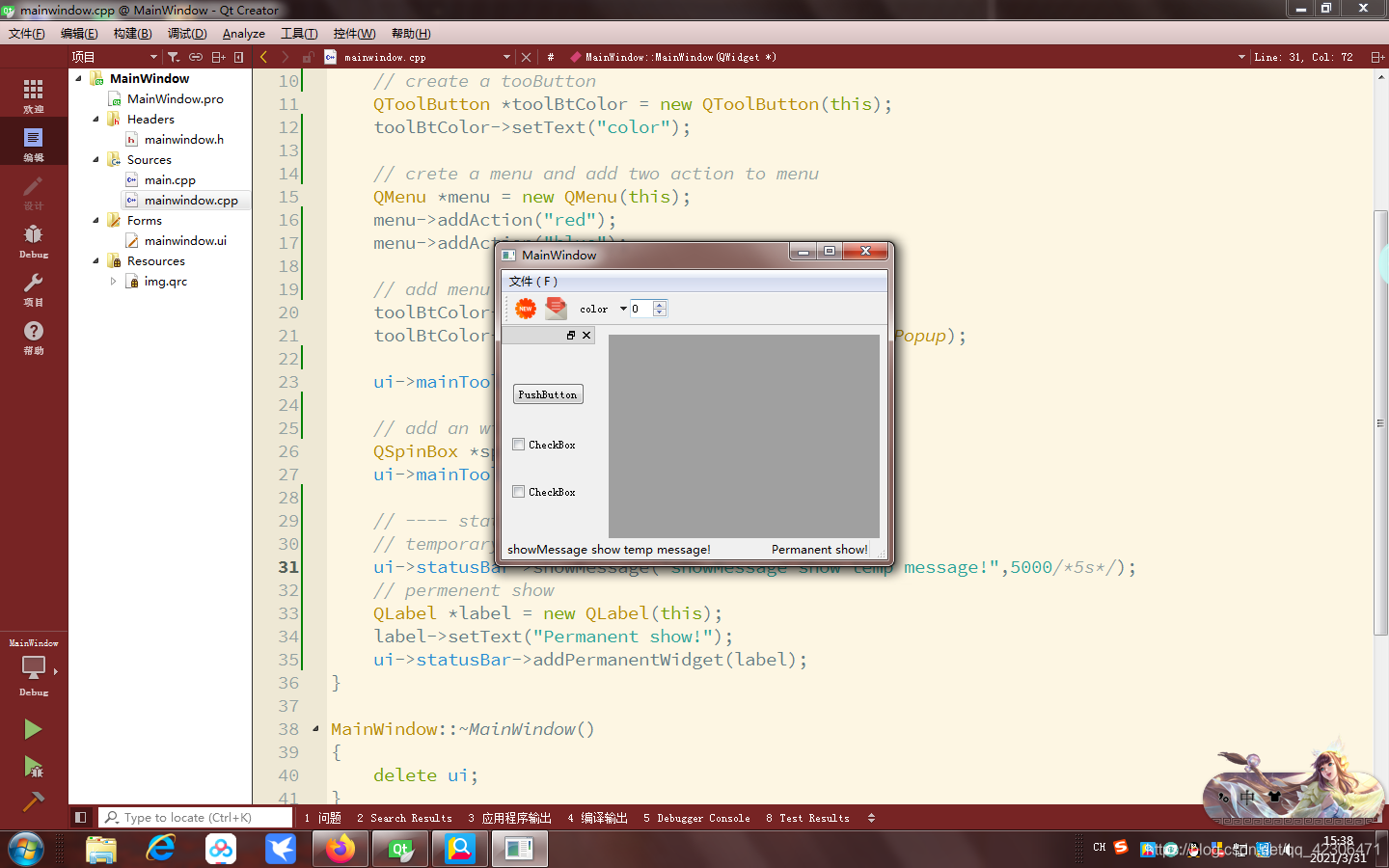The height and width of the screenshot is (868, 1389).
Task: Expand the img.qrc resource file
Action: point(113,281)
